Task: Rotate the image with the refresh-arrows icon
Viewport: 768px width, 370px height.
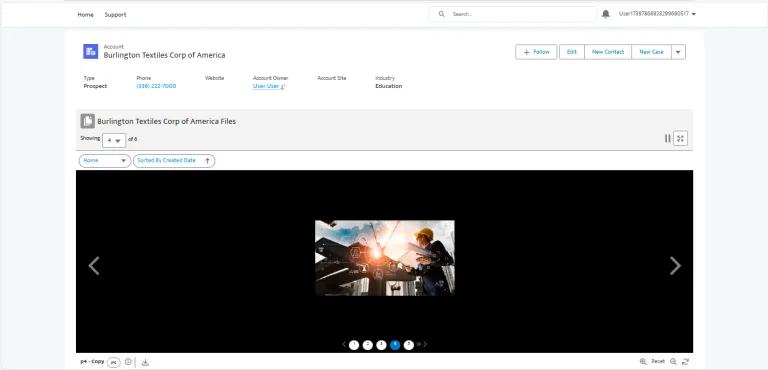Action: [685, 362]
